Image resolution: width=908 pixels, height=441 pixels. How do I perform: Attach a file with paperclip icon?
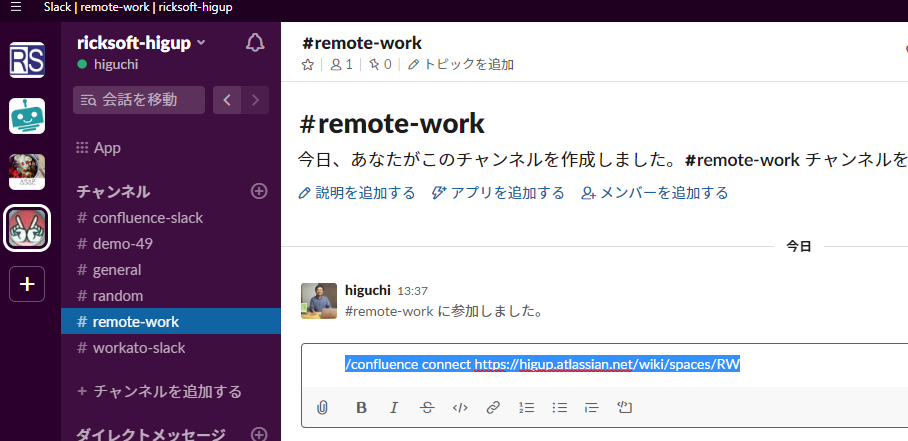(323, 407)
